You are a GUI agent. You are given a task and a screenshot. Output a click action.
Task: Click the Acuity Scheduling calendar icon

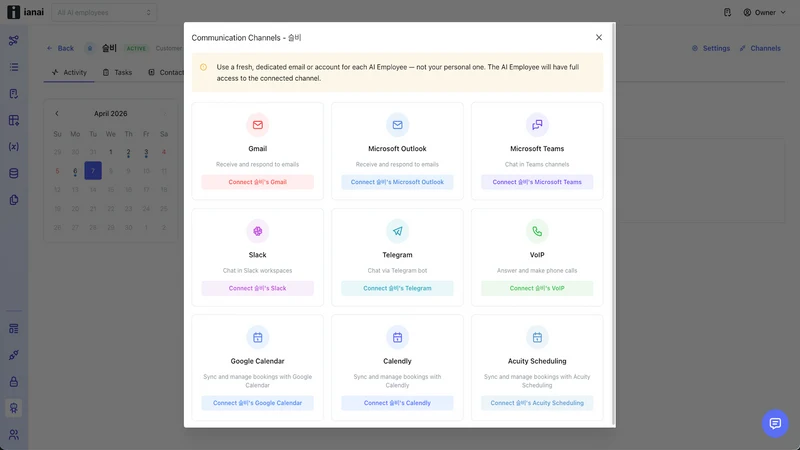pyautogui.click(x=537, y=337)
